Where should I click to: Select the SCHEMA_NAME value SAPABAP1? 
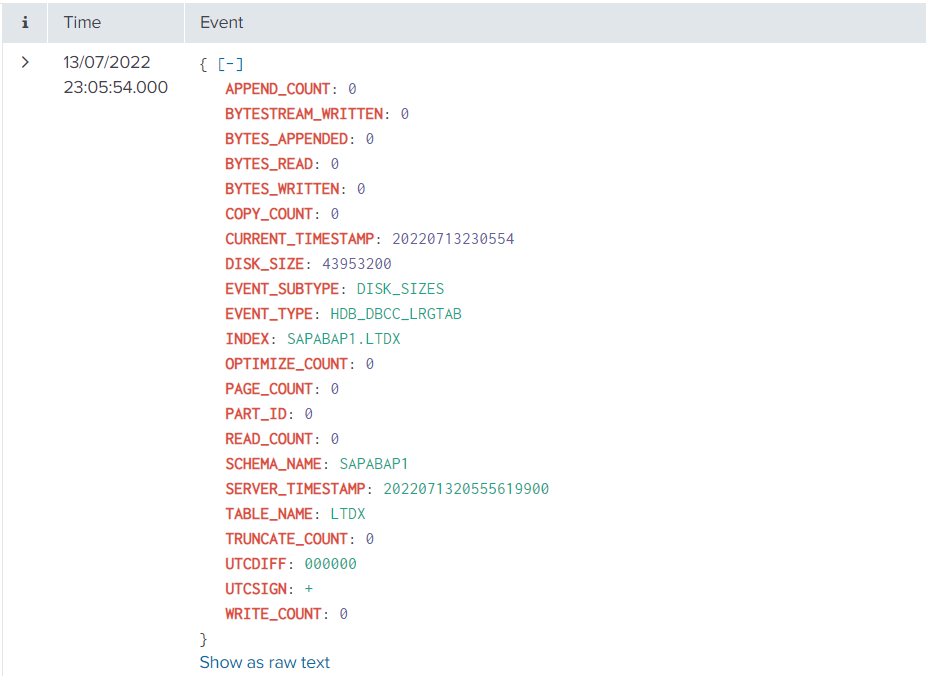pos(373,464)
